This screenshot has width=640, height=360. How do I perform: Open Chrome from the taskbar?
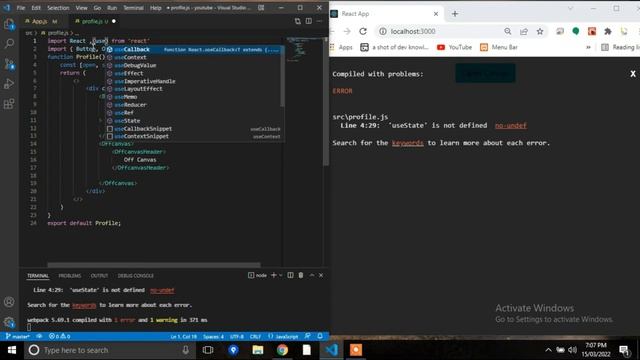pyautogui.click(x=282, y=350)
